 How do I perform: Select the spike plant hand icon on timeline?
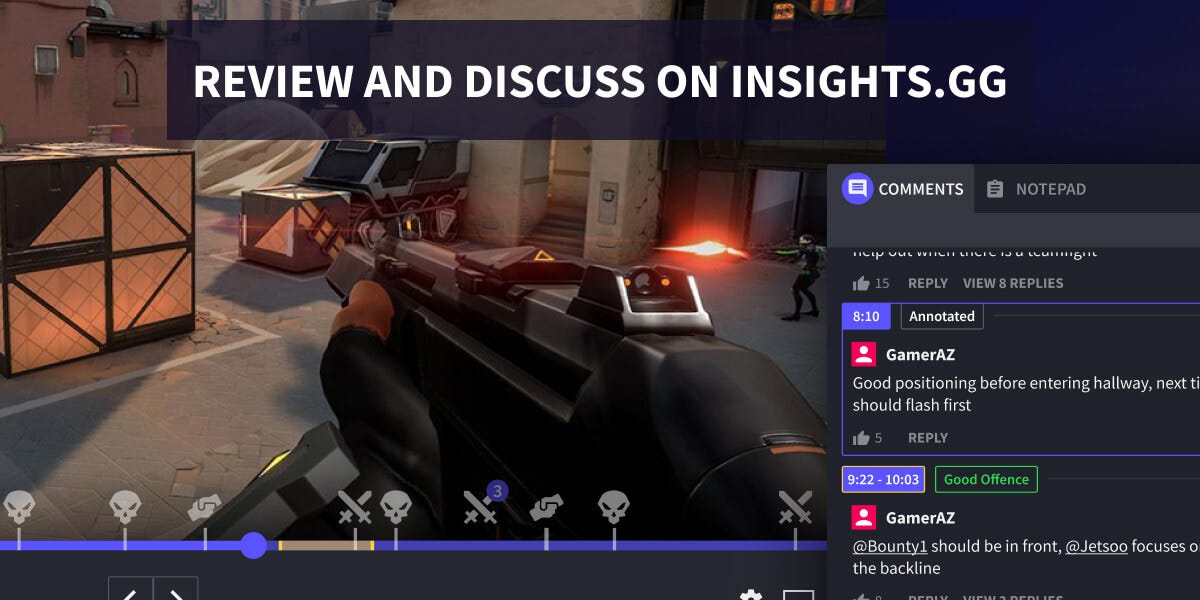click(206, 508)
